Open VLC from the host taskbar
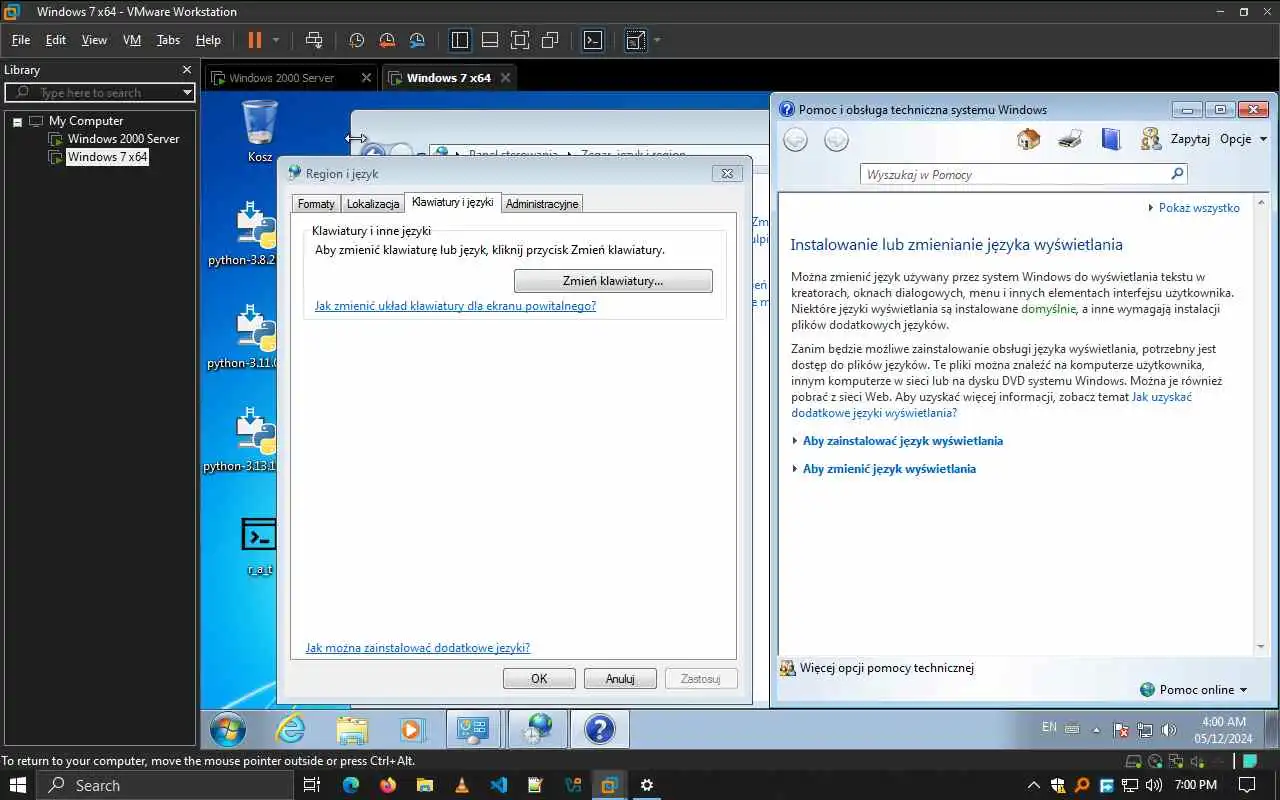Image resolution: width=1280 pixels, height=800 pixels. (x=461, y=786)
